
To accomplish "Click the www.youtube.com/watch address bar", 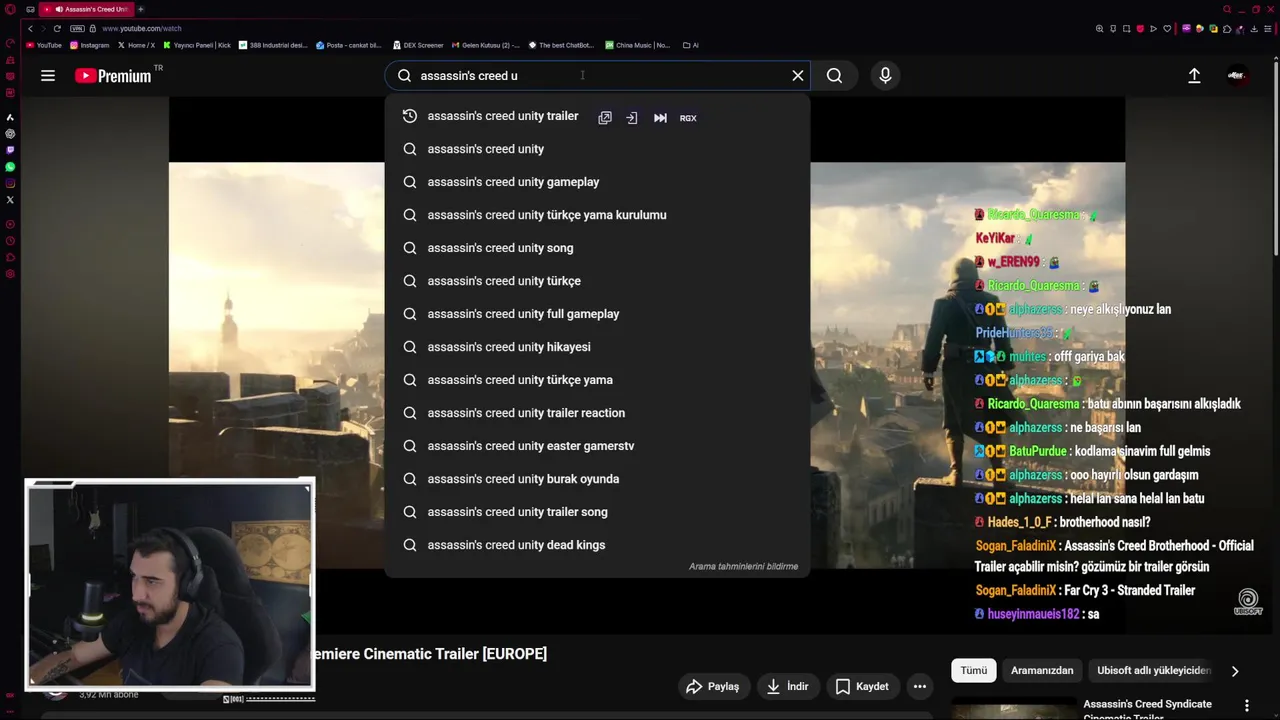I will pyautogui.click(x=141, y=28).
